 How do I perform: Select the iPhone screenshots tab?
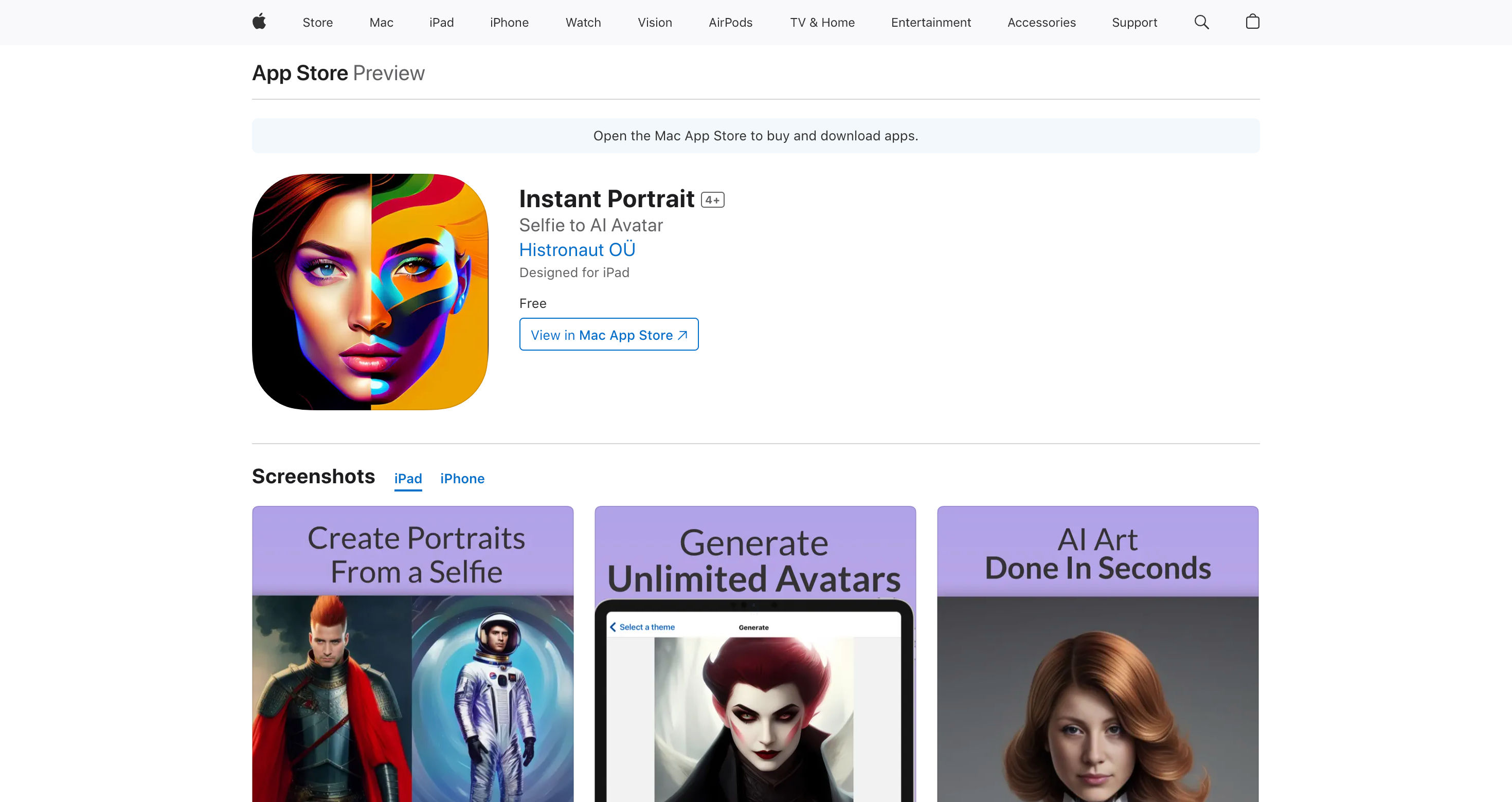pos(462,479)
